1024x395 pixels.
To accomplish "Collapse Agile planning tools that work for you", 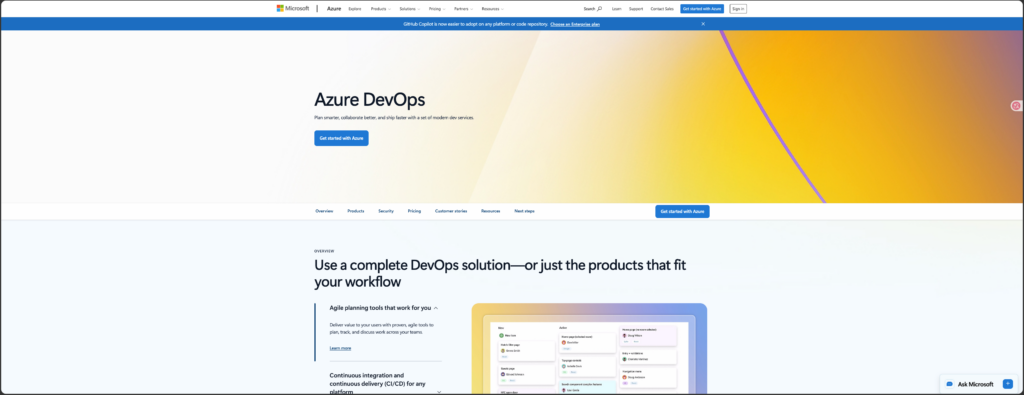I will click(384, 308).
